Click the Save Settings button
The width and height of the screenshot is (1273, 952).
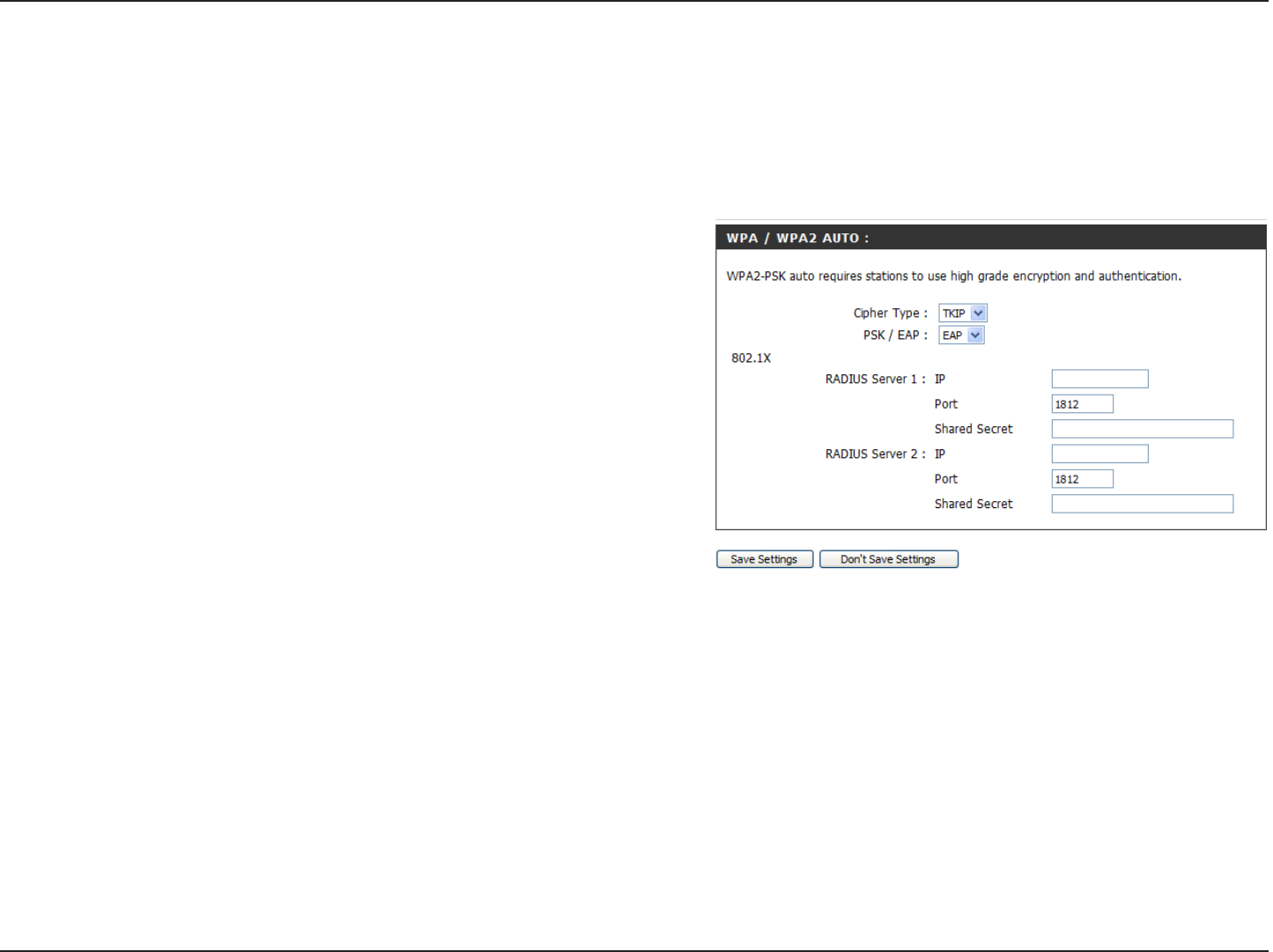coord(765,559)
